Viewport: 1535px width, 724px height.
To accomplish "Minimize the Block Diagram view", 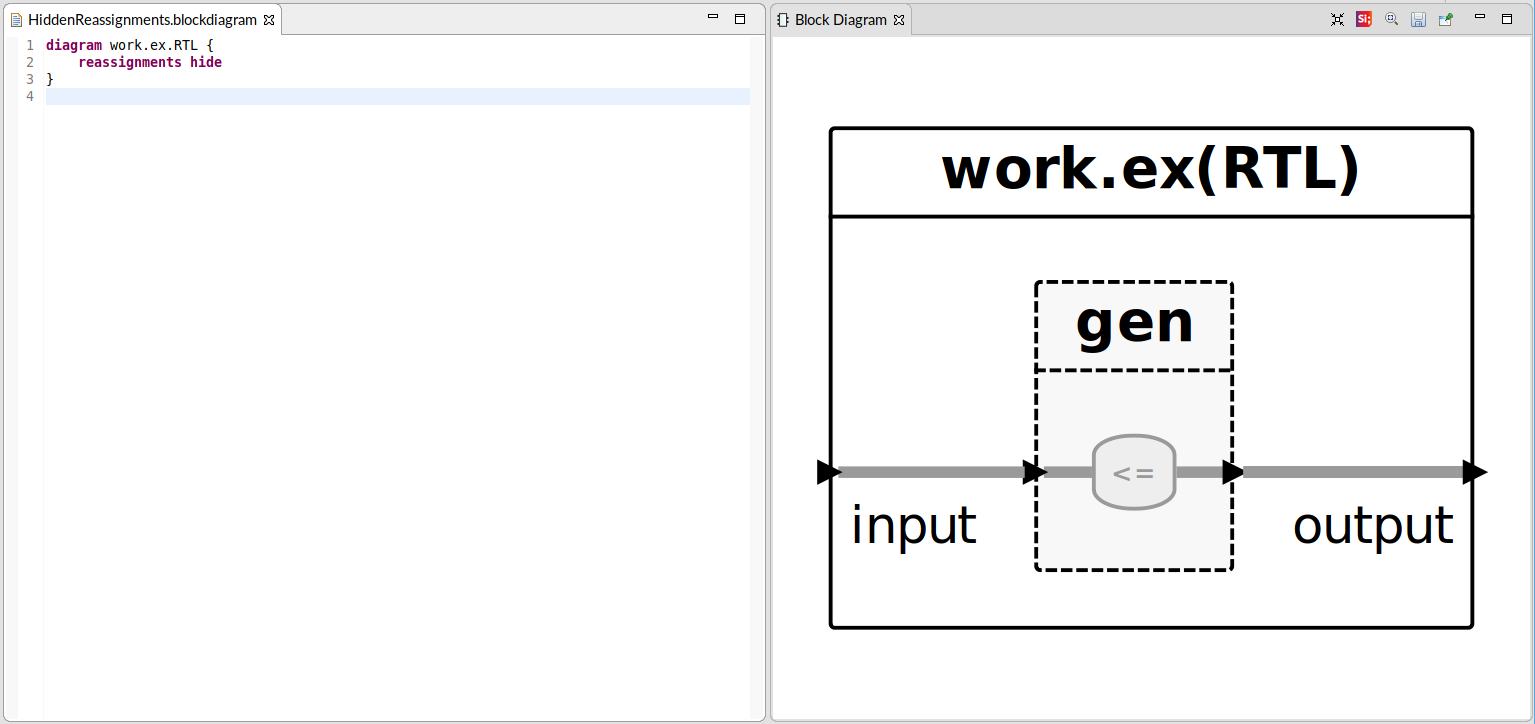I will [1480, 18].
